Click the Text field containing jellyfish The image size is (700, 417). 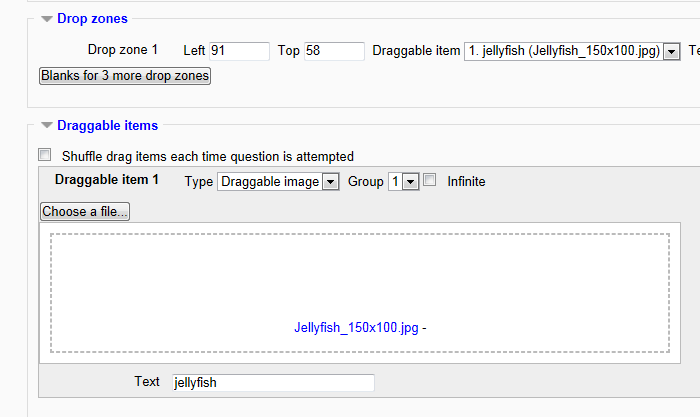click(273, 383)
